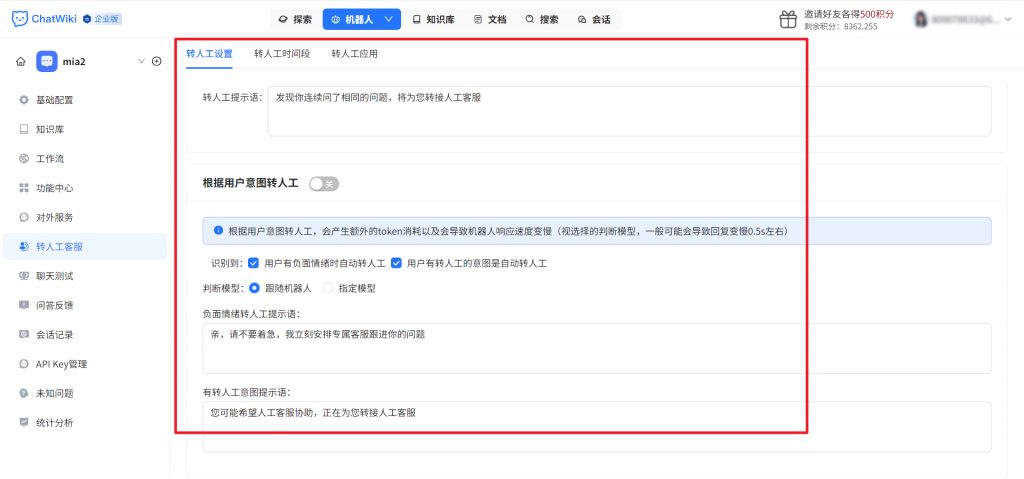Click the 统计分析 sidebar icon

24,423
